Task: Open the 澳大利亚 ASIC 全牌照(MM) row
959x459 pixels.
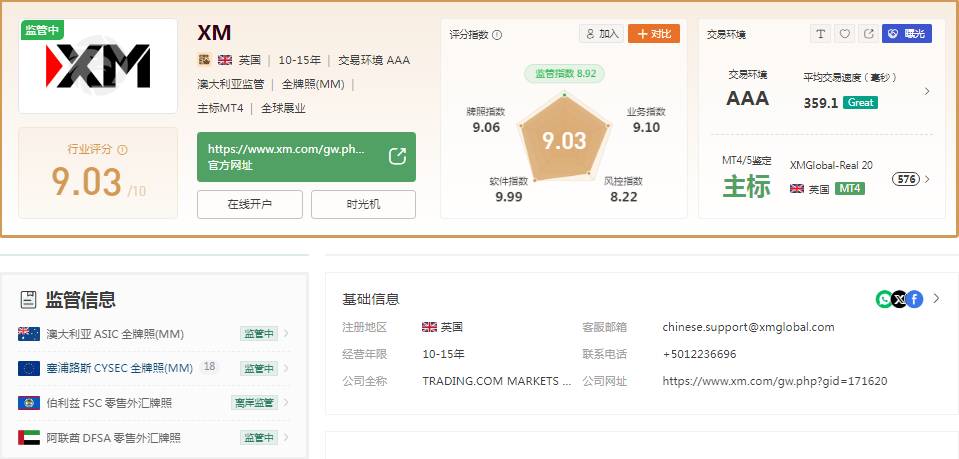Action: click(154, 334)
